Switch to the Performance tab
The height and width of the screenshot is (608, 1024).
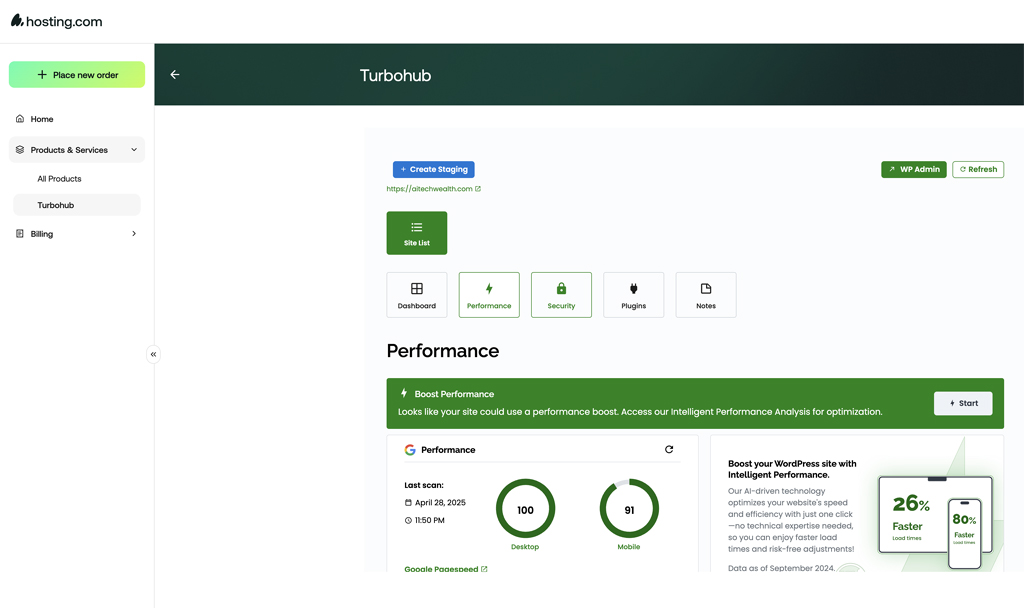(x=489, y=295)
